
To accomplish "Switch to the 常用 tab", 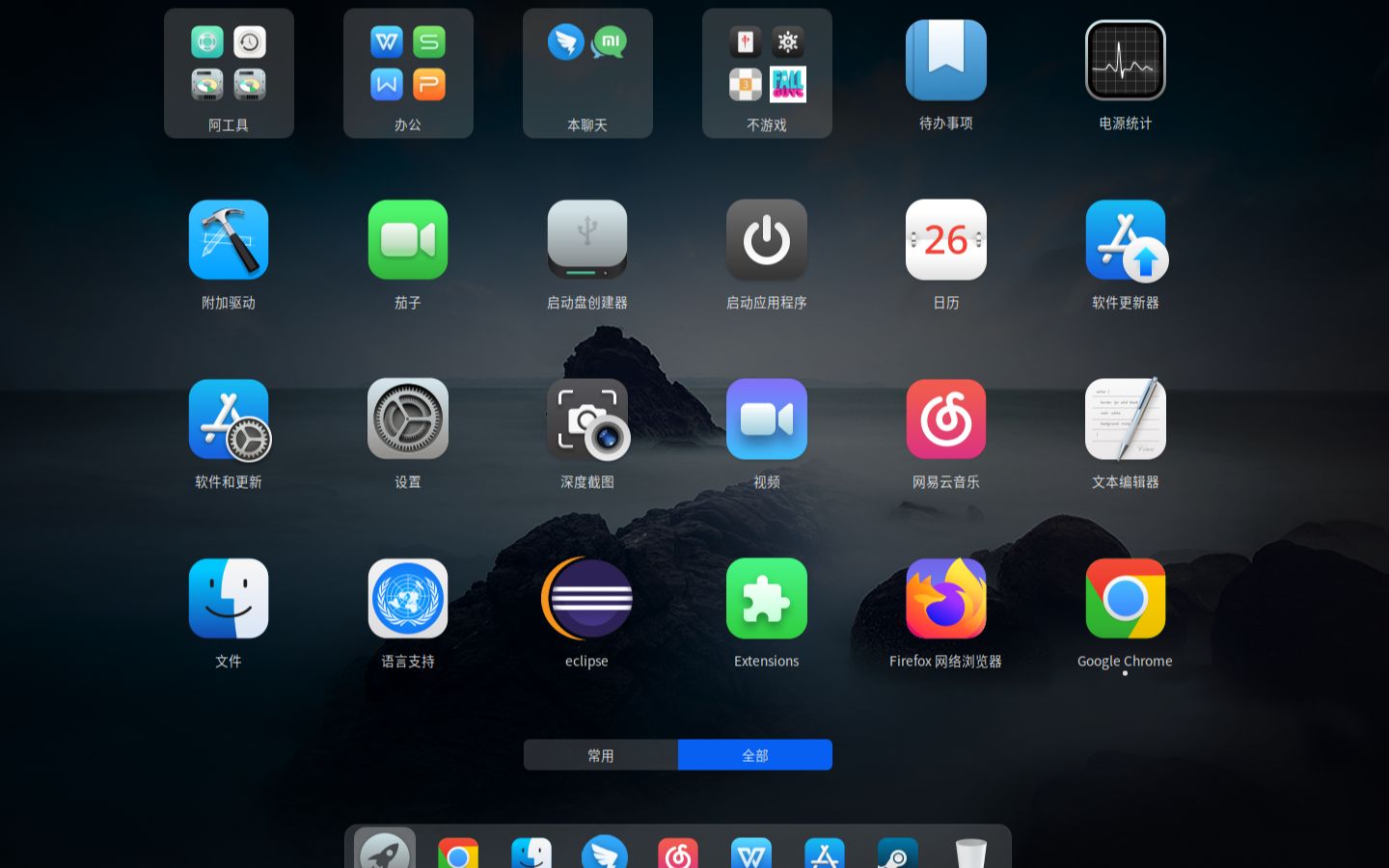I will pyautogui.click(x=601, y=755).
